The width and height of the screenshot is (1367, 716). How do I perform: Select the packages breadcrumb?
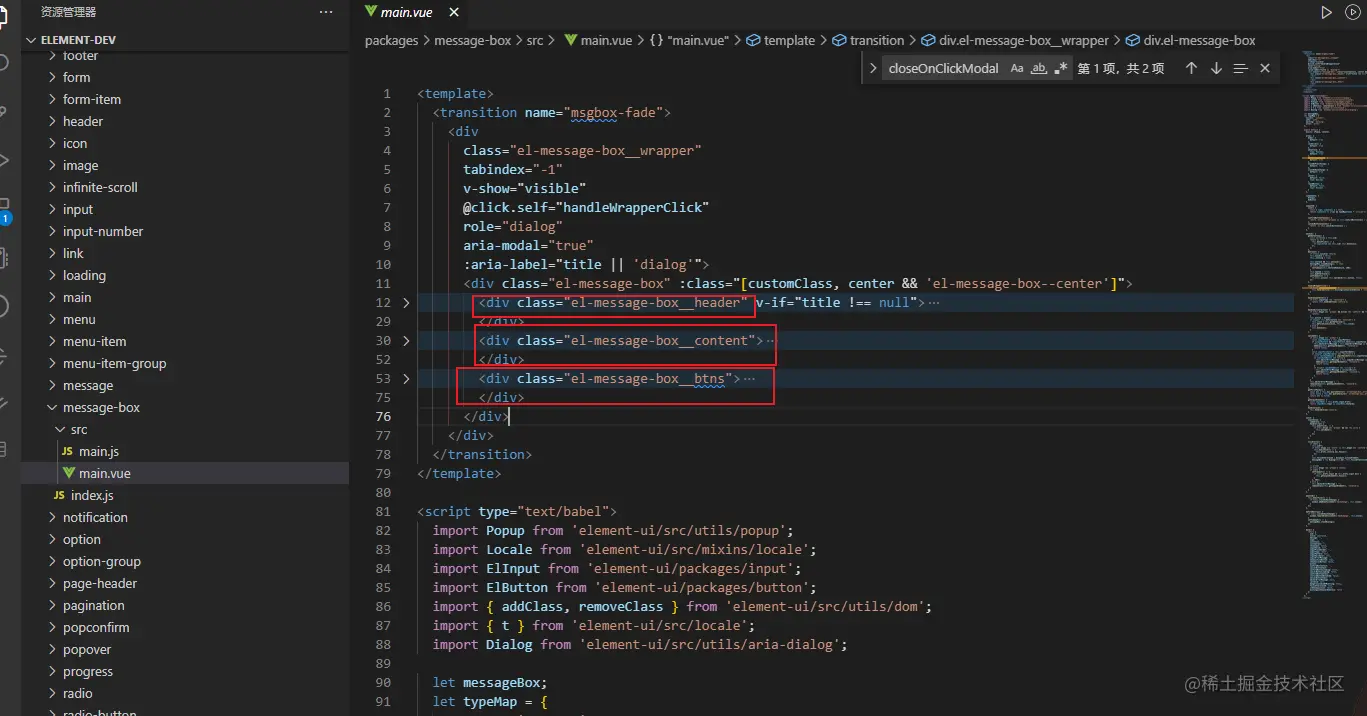click(x=391, y=40)
